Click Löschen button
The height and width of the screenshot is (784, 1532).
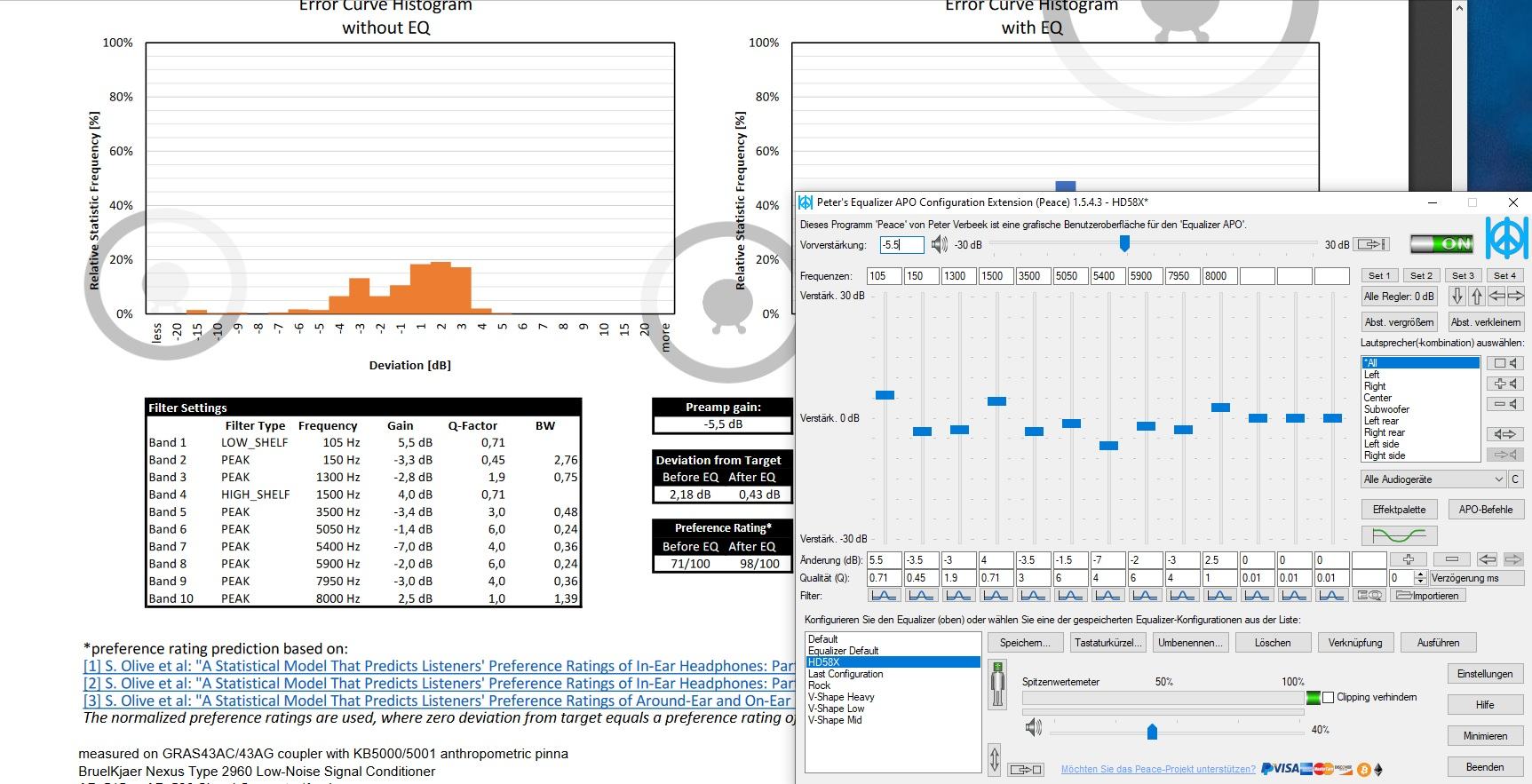[1273, 643]
